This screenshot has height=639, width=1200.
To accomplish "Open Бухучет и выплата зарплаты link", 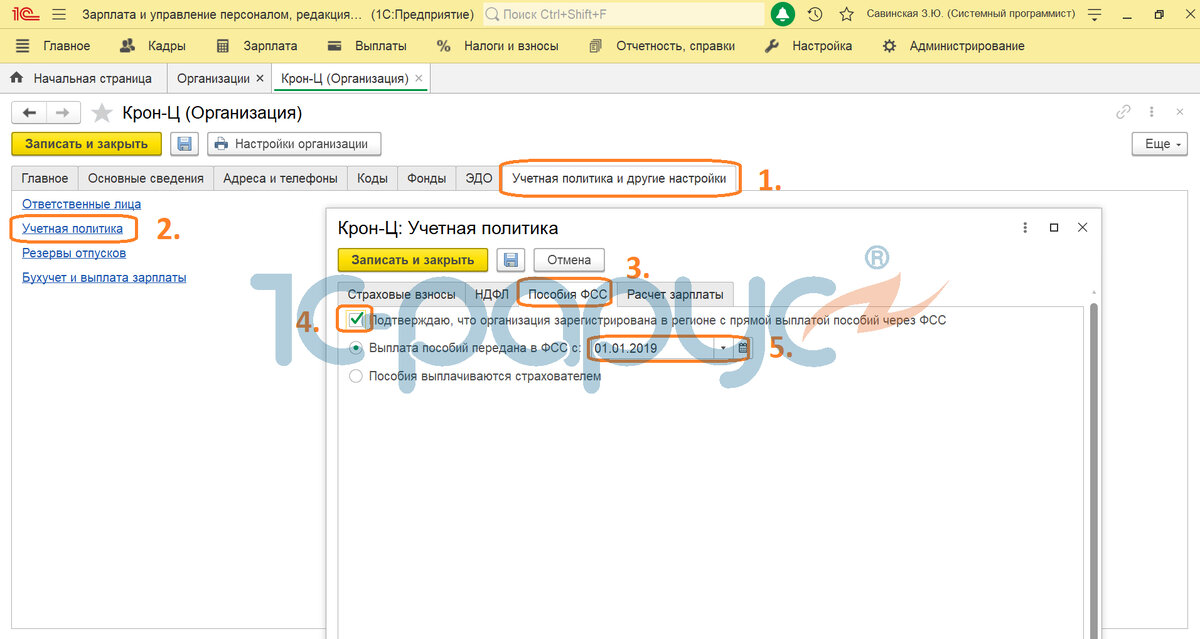I will (104, 278).
